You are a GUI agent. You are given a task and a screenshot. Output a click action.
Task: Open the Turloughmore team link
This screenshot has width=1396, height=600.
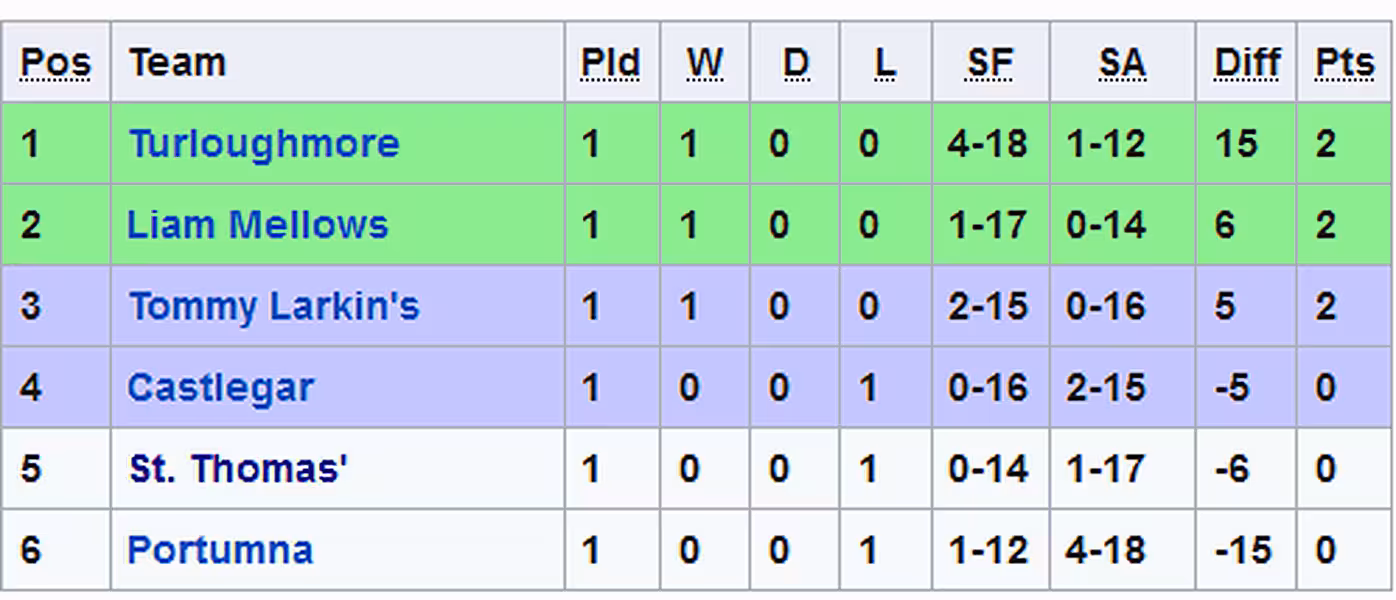(264, 144)
